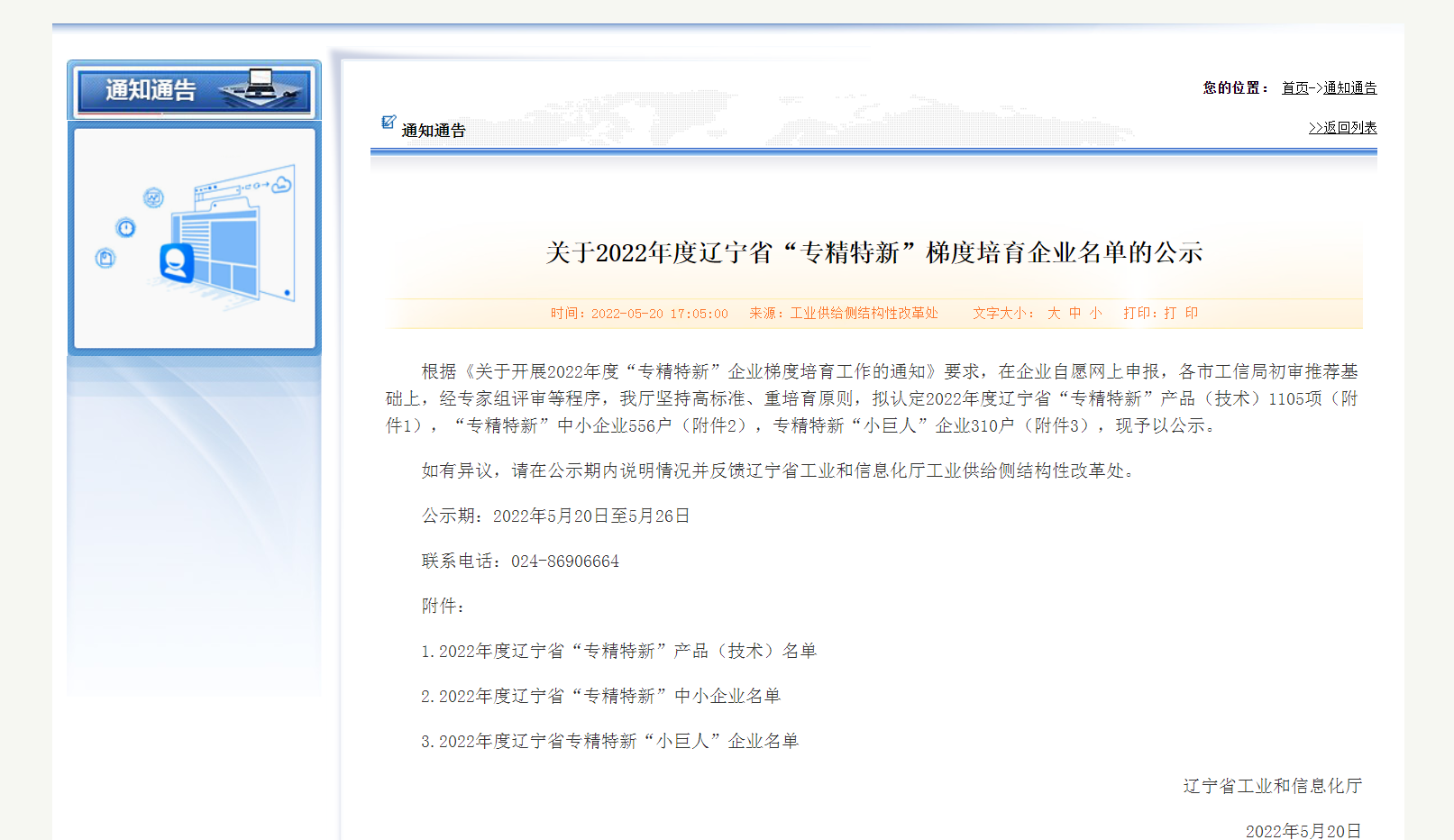Open the 通知通告 breadcrumb link
The height and width of the screenshot is (840, 1454).
[x=1349, y=88]
